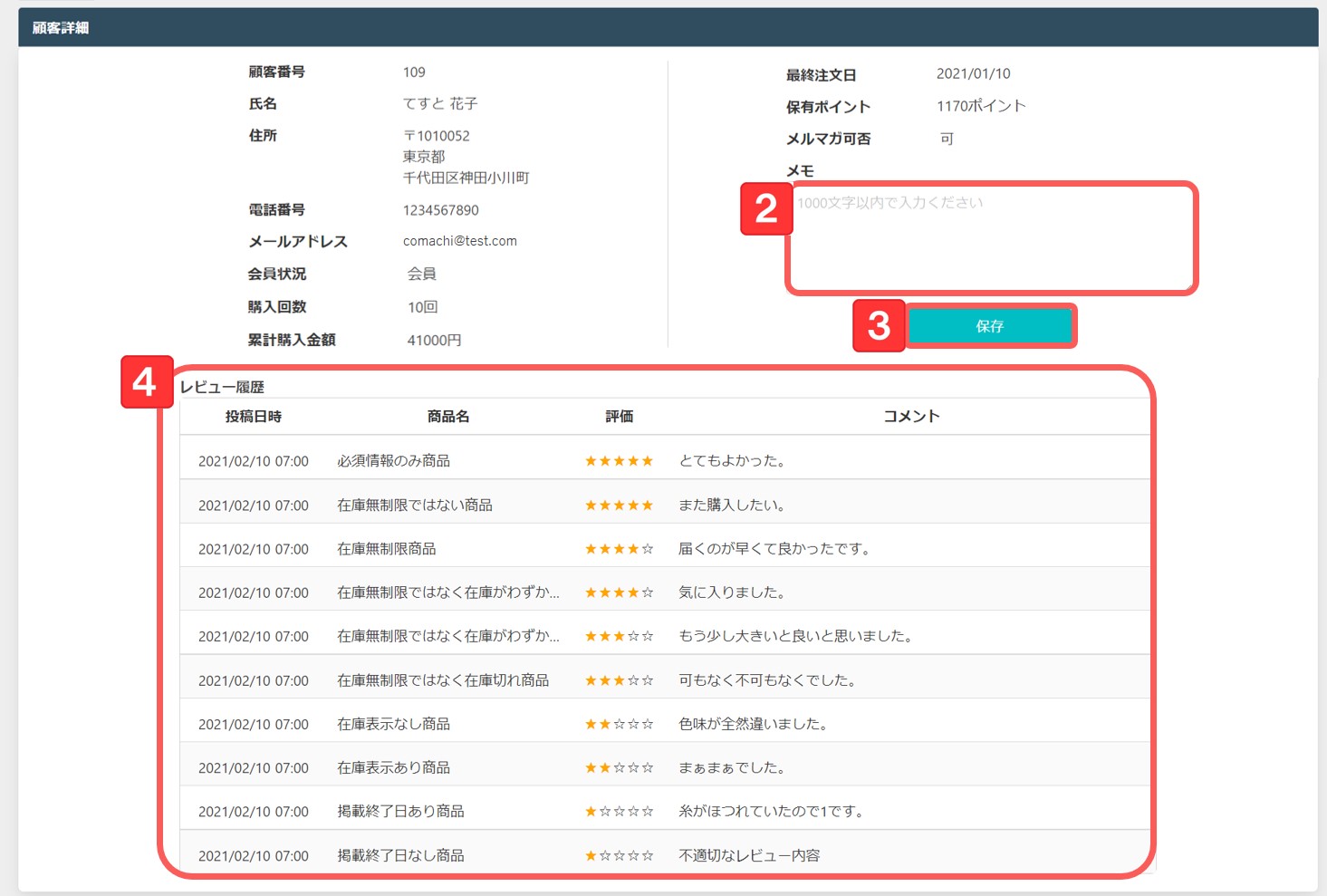Click the 1170ポイント value
Screen dimensions: 1327x896
click(x=981, y=106)
